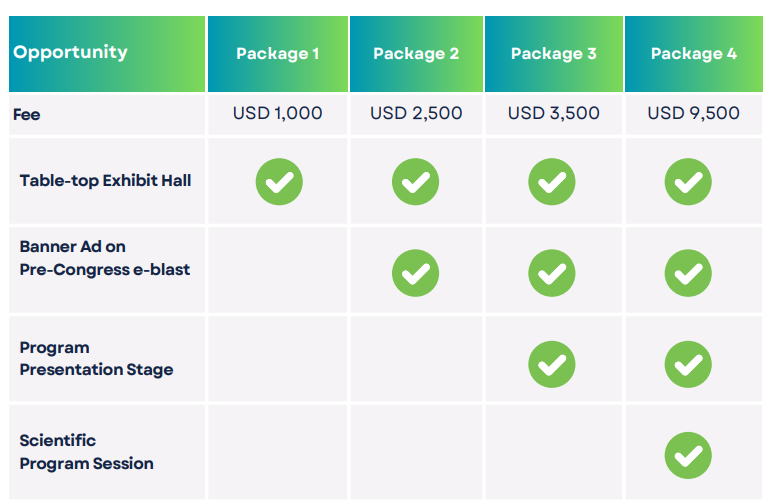
Task: Click the Banner Ad on Pre-Congress e-blast label
Action: click(104, 258)
